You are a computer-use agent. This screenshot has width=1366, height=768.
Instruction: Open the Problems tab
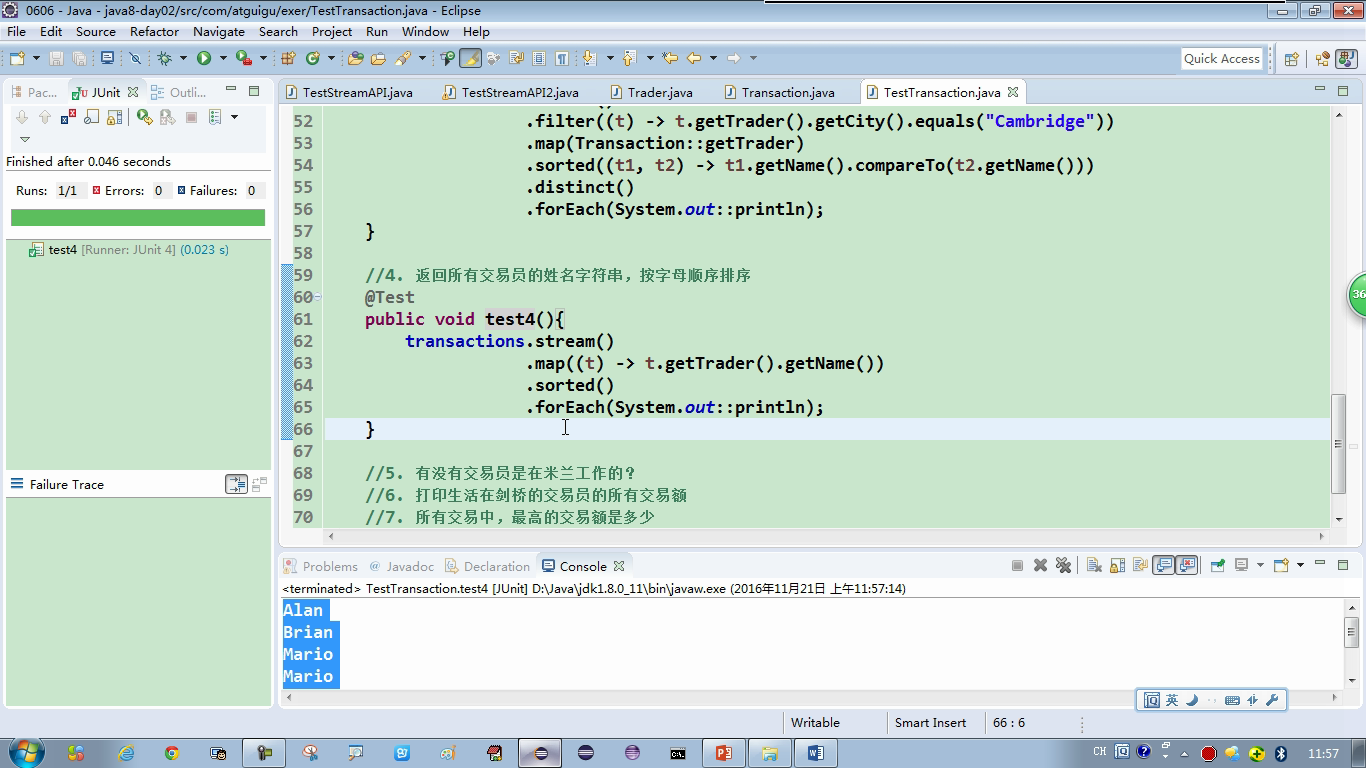[x=320, y=566]
